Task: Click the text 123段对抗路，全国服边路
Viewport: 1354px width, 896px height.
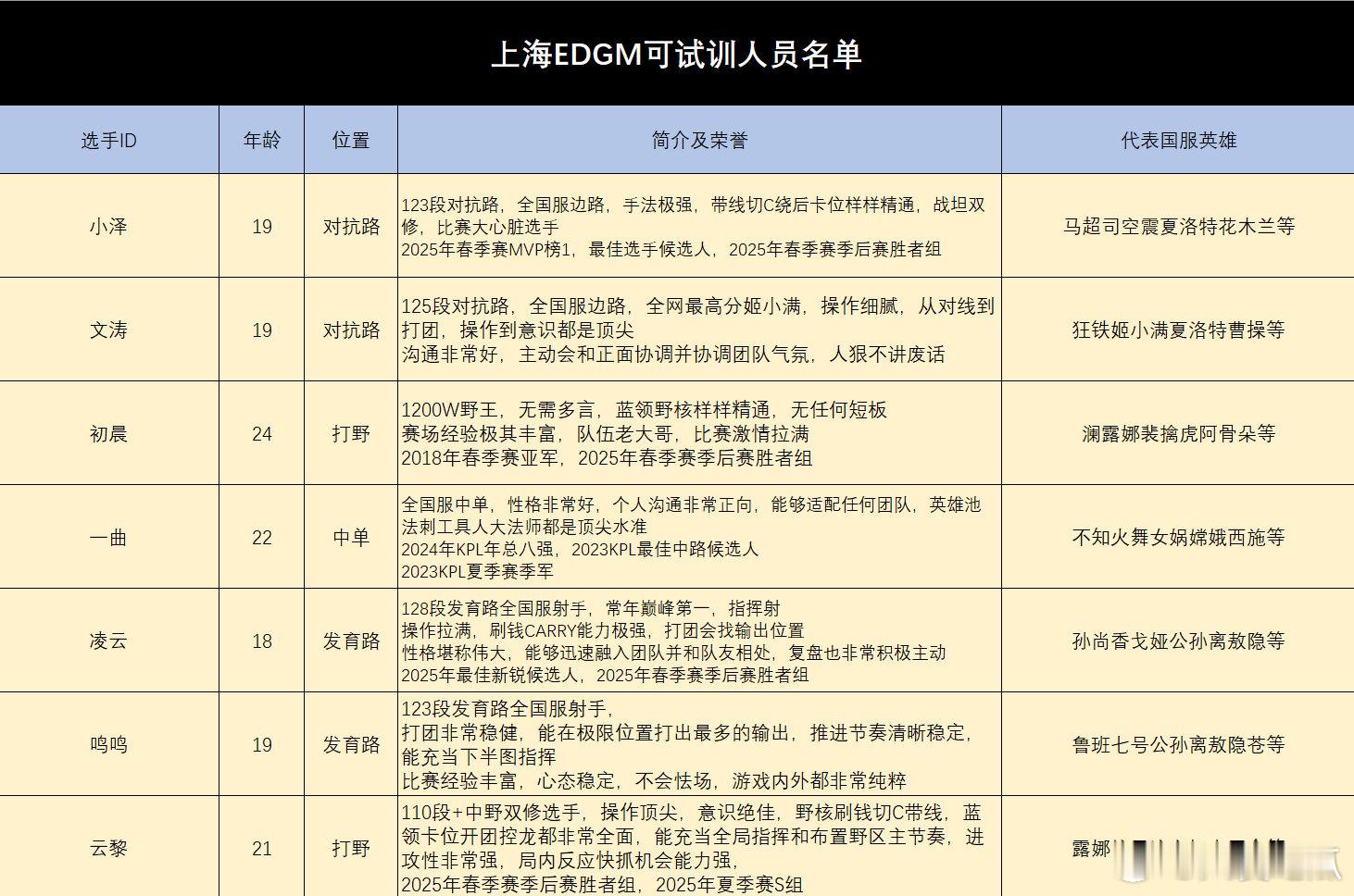Action: click(x=503, y=205)
